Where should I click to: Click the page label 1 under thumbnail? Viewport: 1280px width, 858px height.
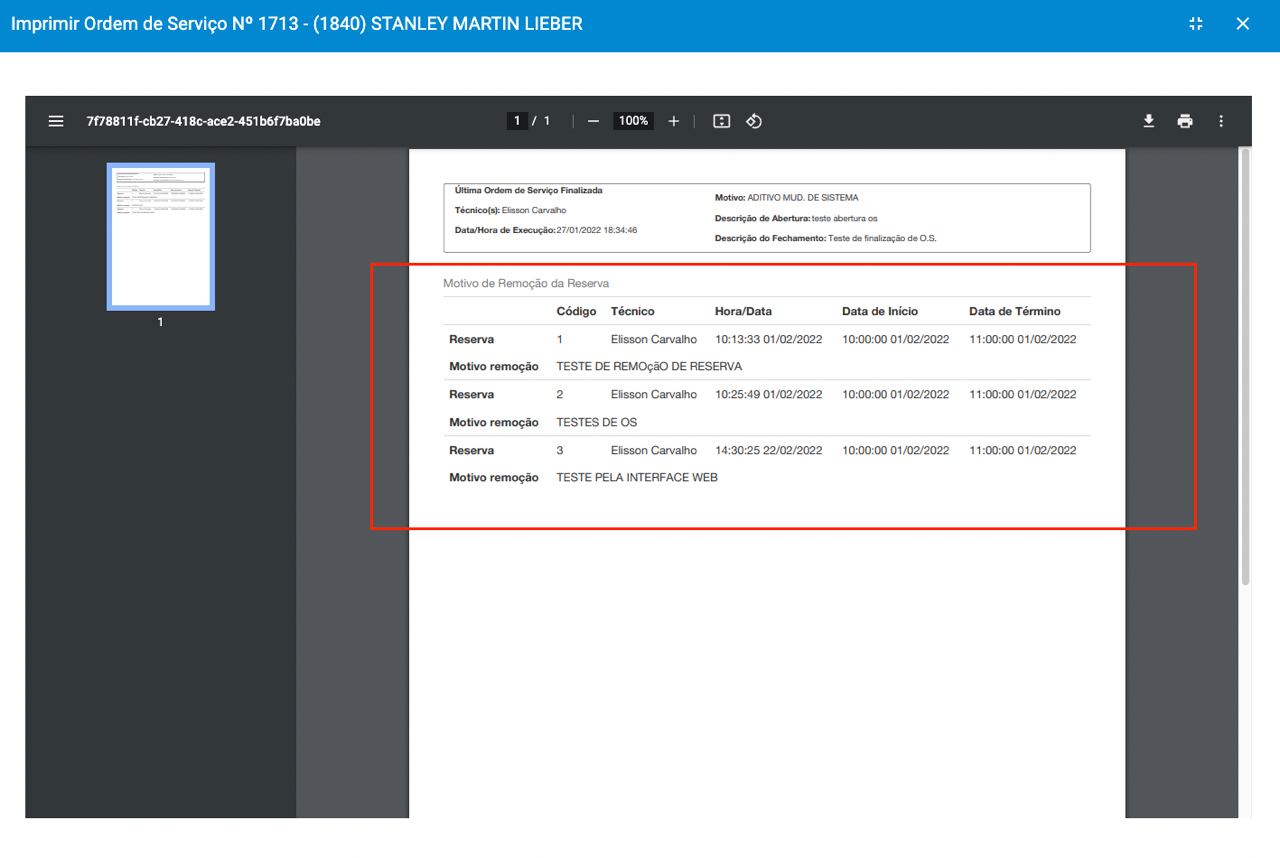pos(160,322)
